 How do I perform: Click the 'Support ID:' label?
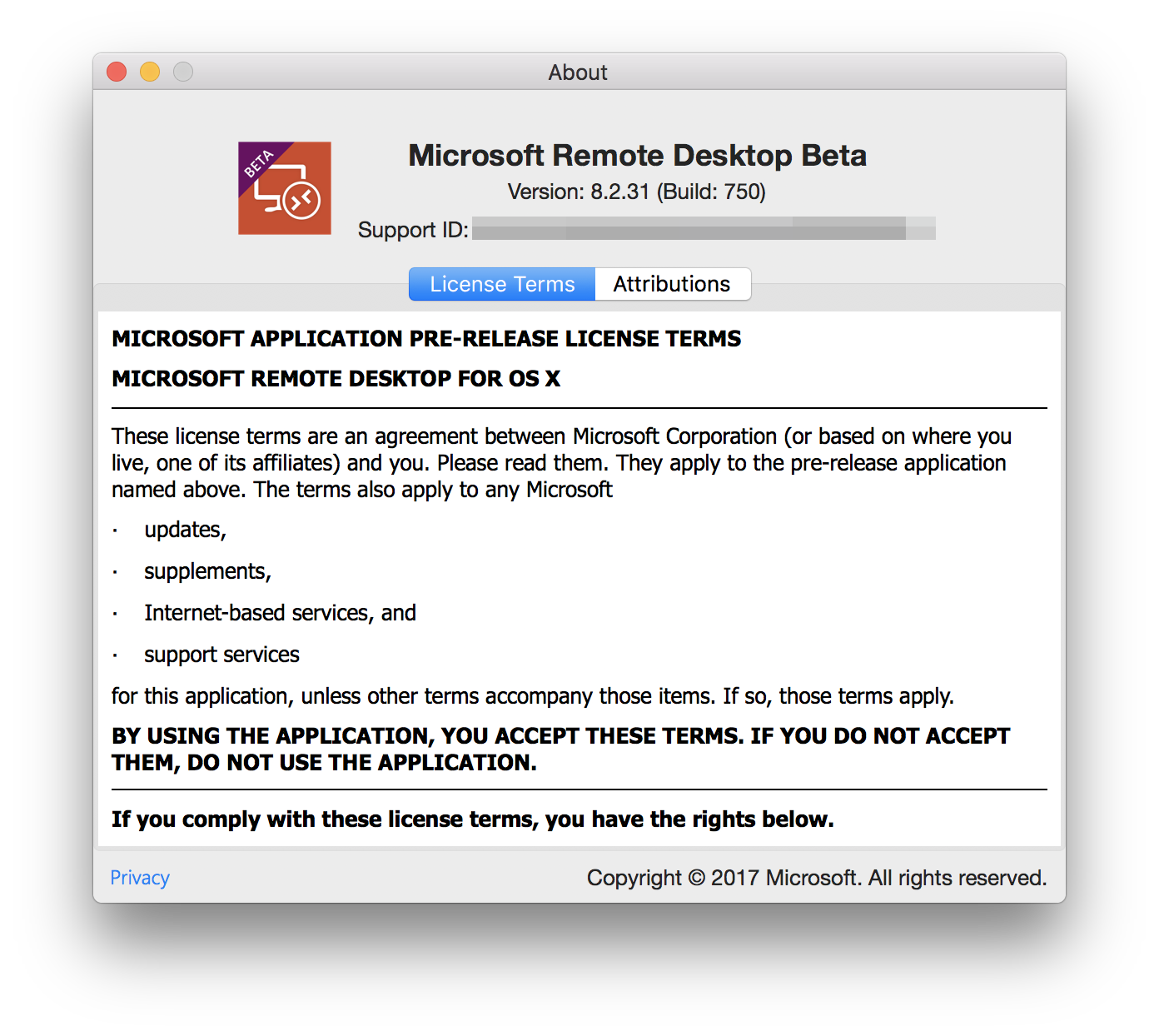point(413,230)
